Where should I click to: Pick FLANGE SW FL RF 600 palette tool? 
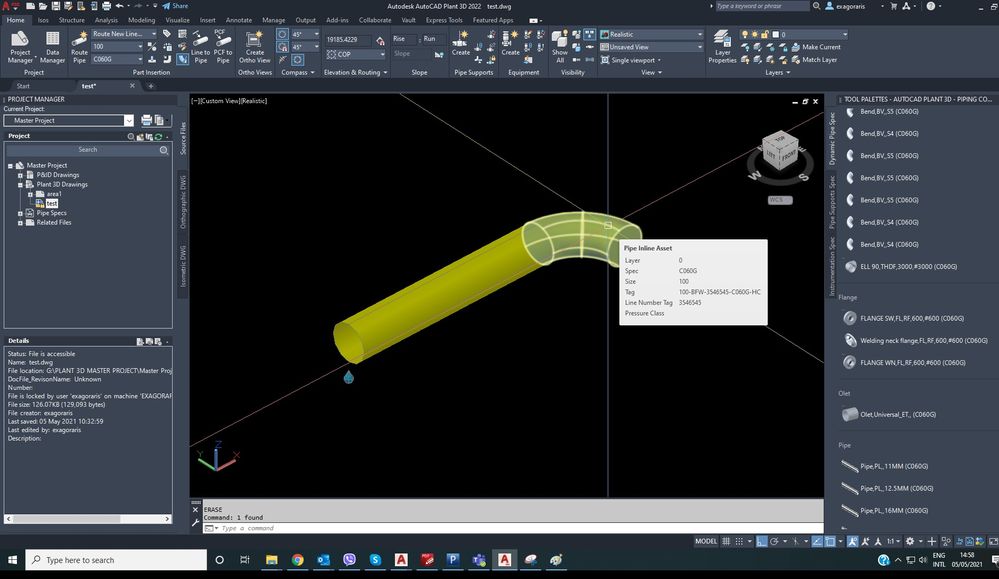[904, 318]
